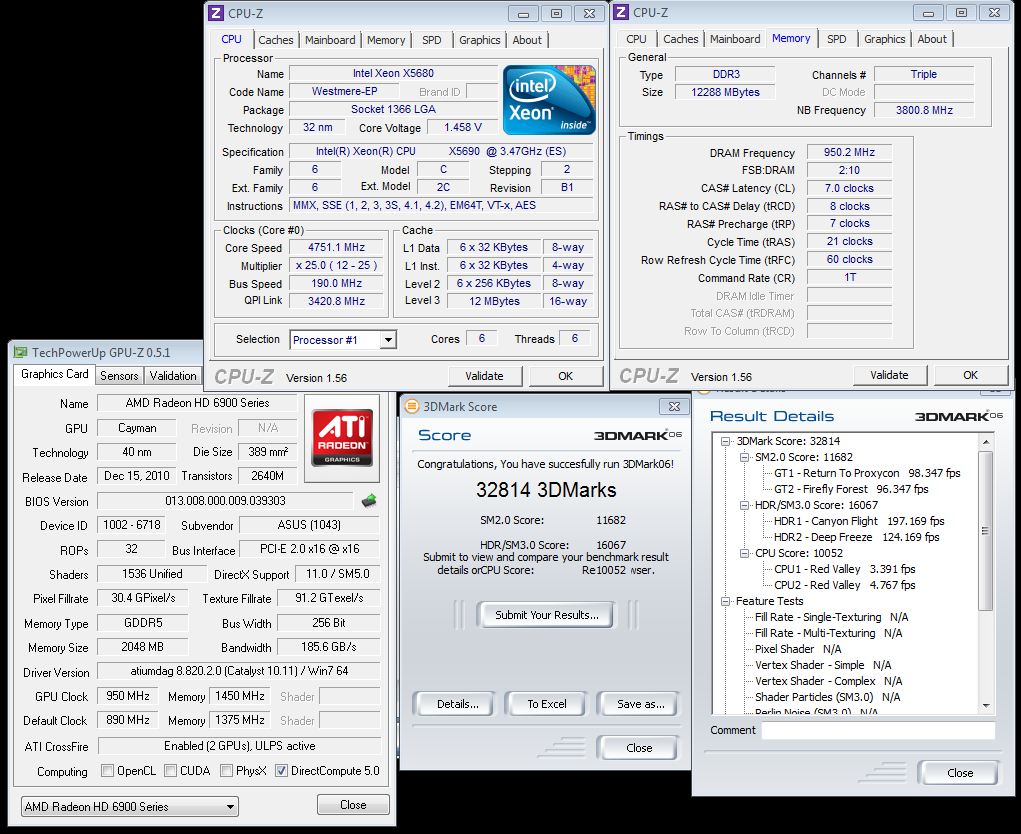
Task: Click the Core Speed value 4751.1 MHz
Action: (x=337, y=247)
